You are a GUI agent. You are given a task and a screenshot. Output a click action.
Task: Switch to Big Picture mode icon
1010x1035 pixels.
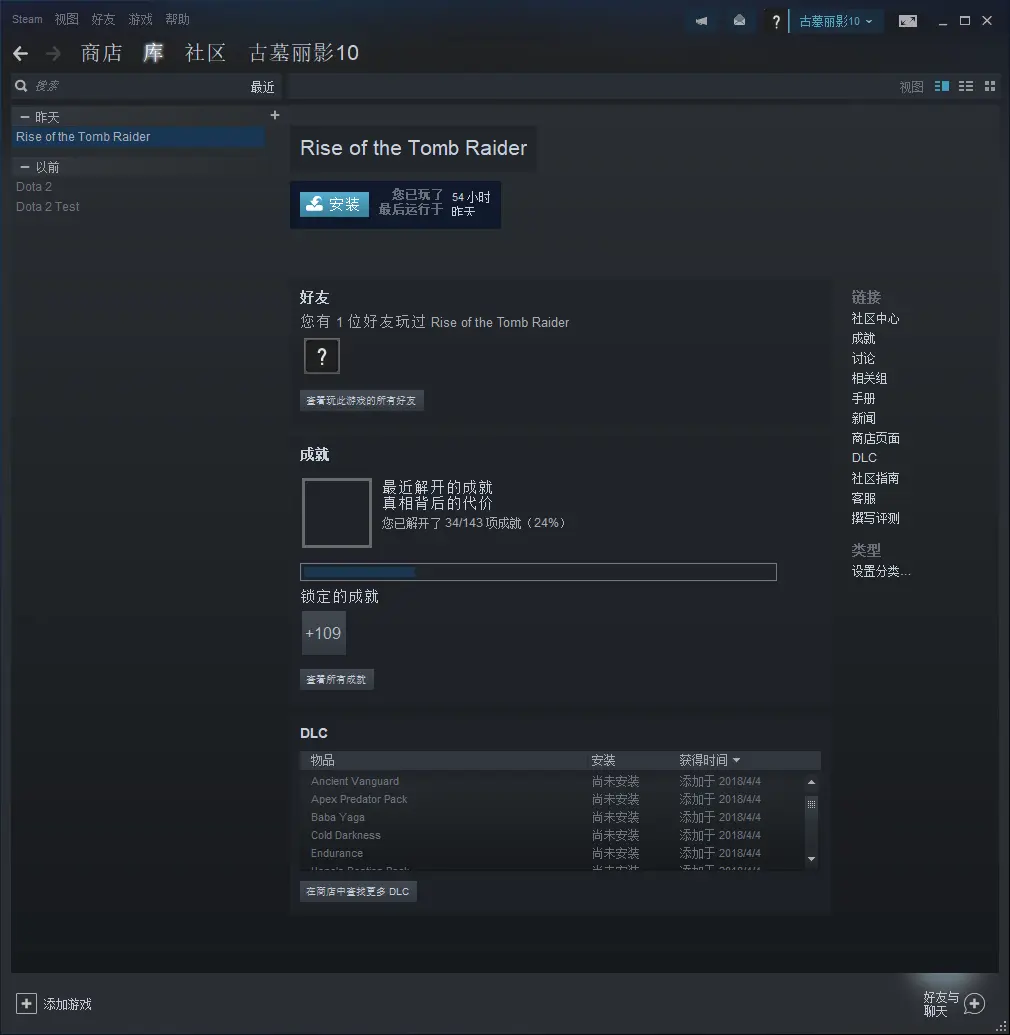pyautogui.click(x=908, y=21)
